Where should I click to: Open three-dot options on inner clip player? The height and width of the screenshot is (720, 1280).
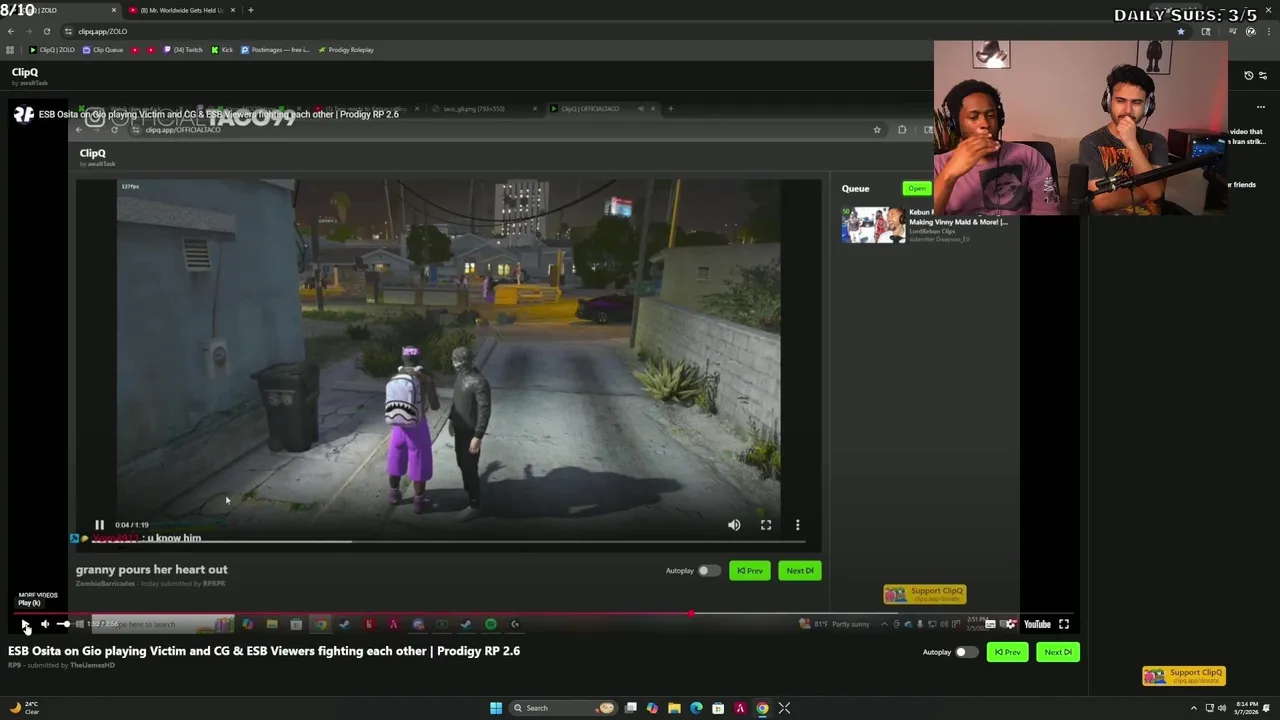797,525
